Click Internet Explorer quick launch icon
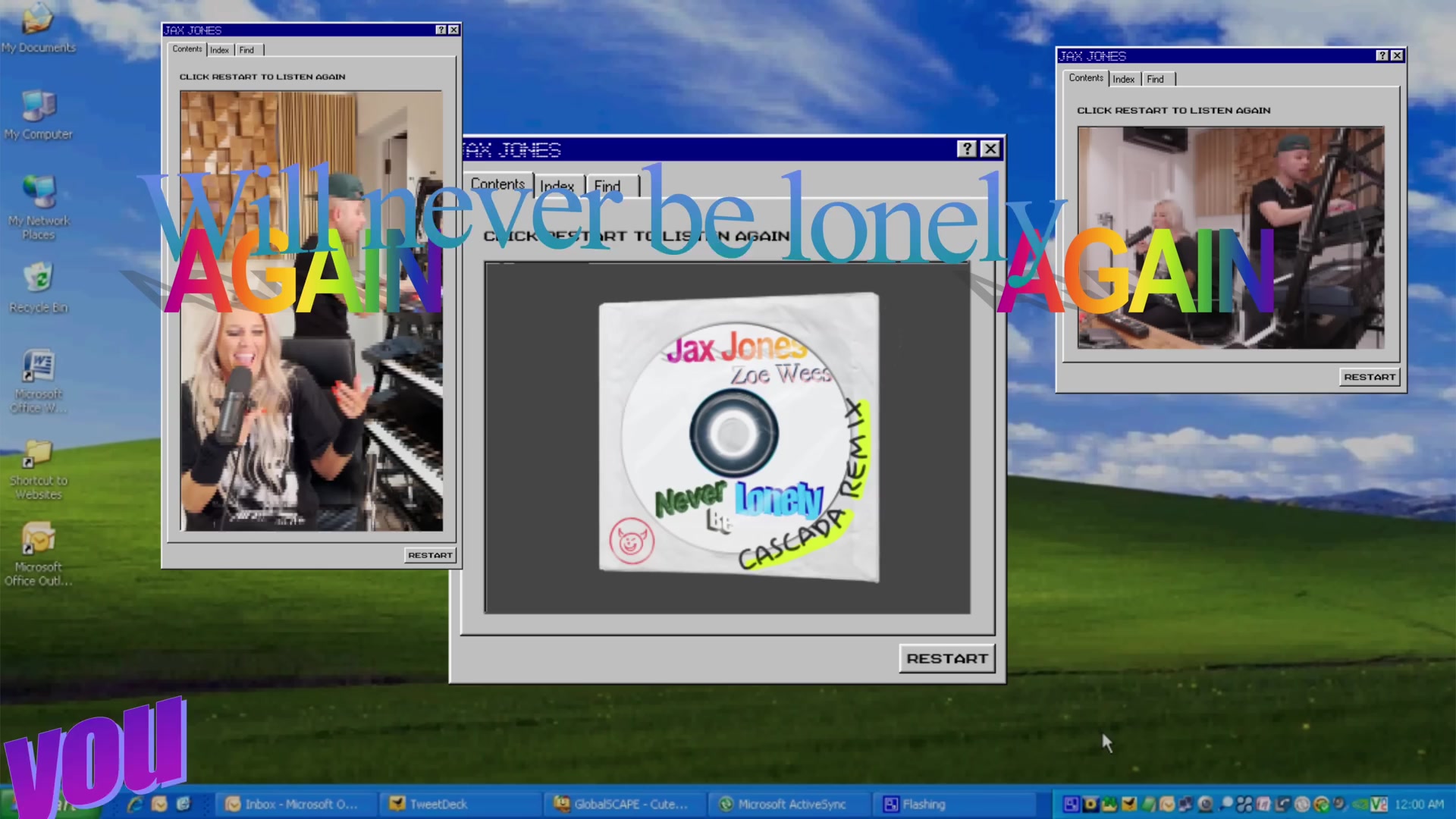This screenshot has height=819, width=1456. point(136,804)
